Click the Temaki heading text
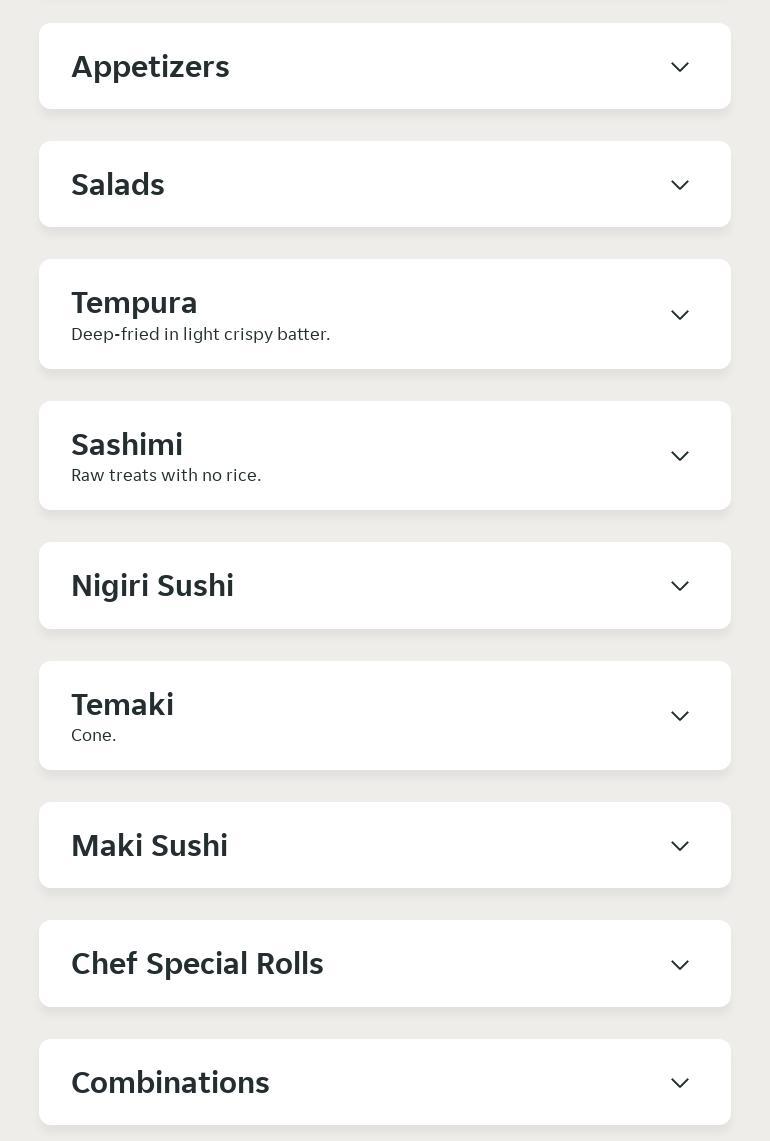The width and height of the screenshot is (770, 1141). 123,704
